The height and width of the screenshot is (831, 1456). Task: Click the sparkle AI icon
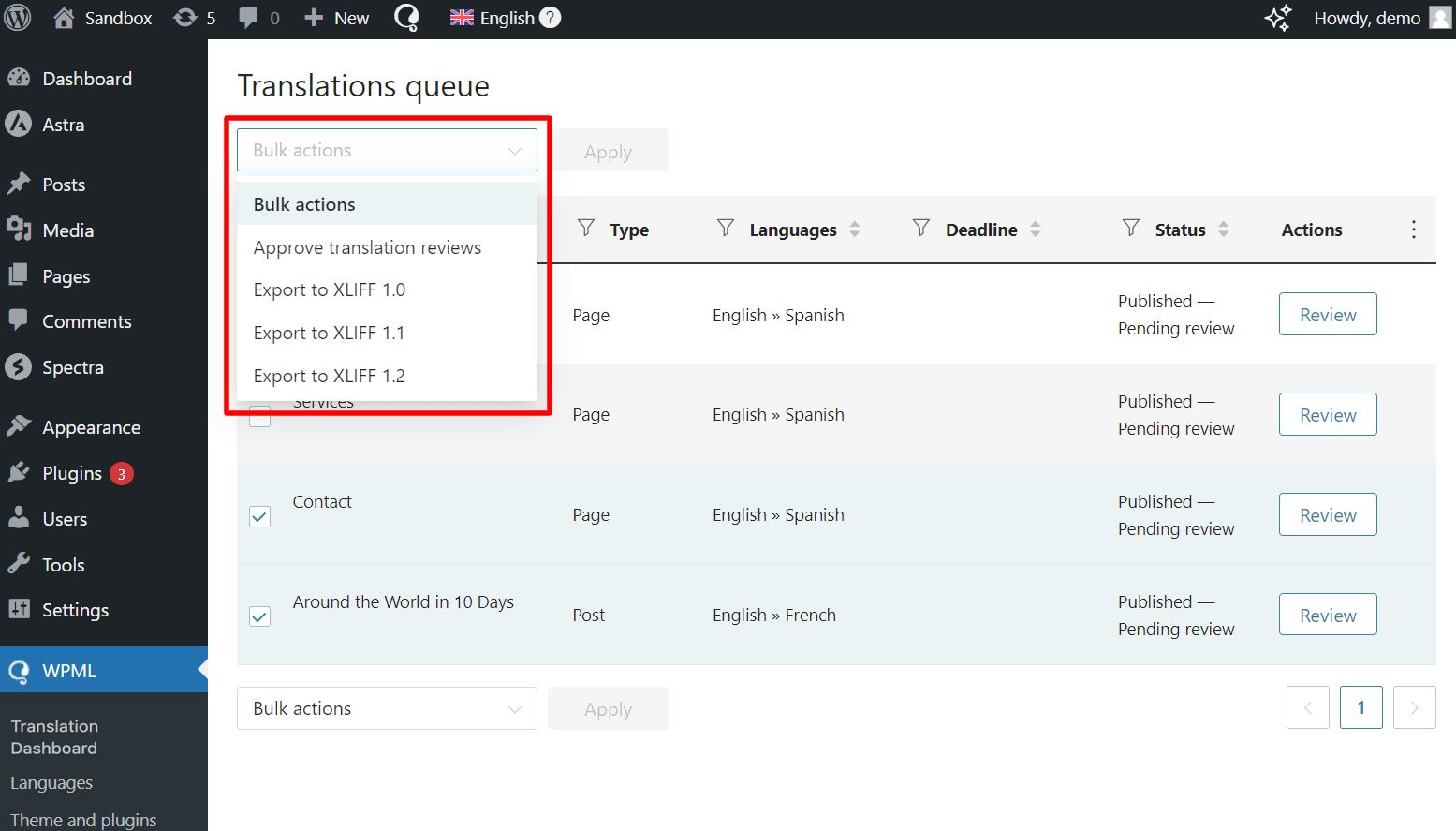click(1278, 18)
